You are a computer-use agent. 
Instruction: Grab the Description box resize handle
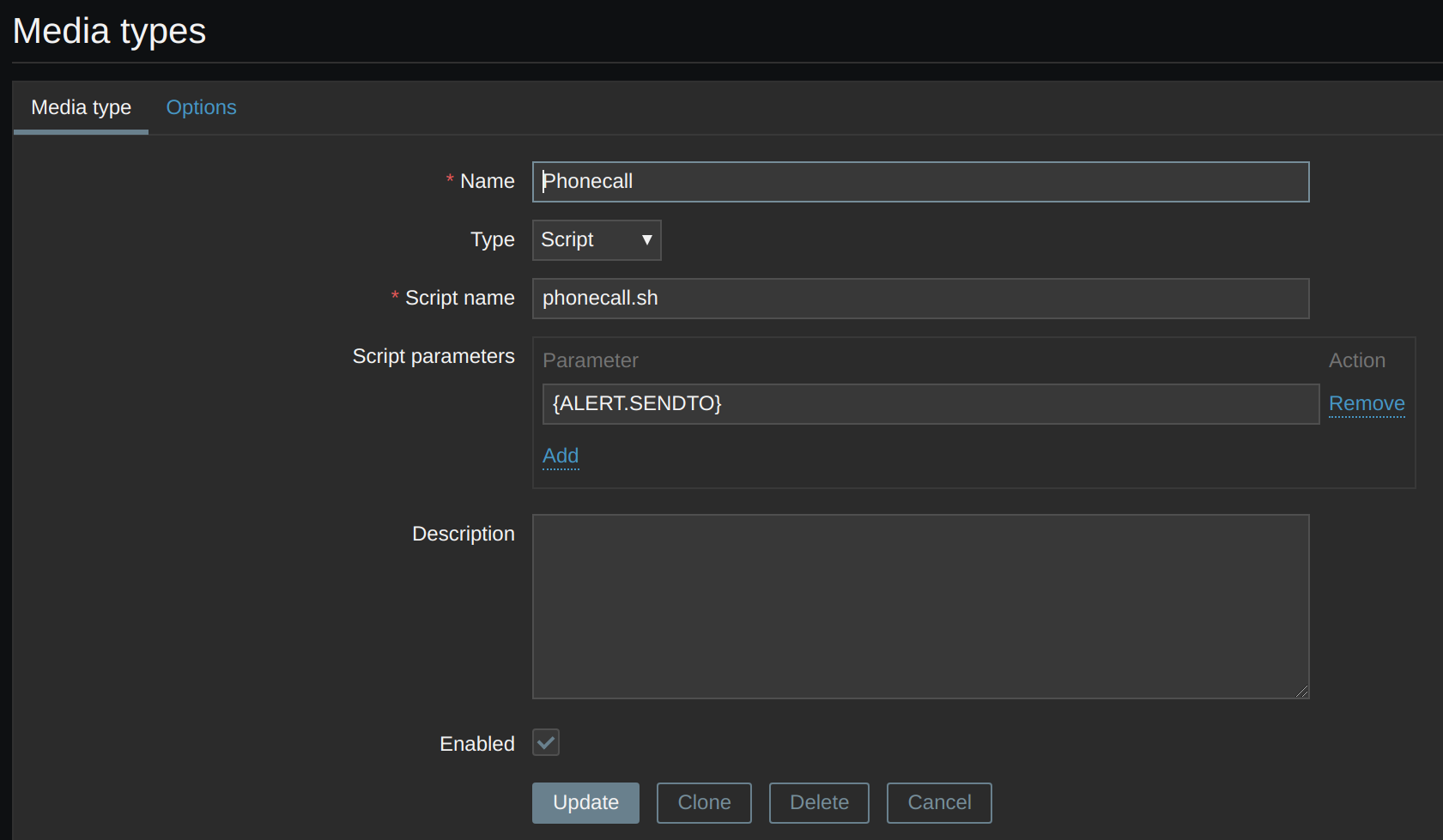1302,692
